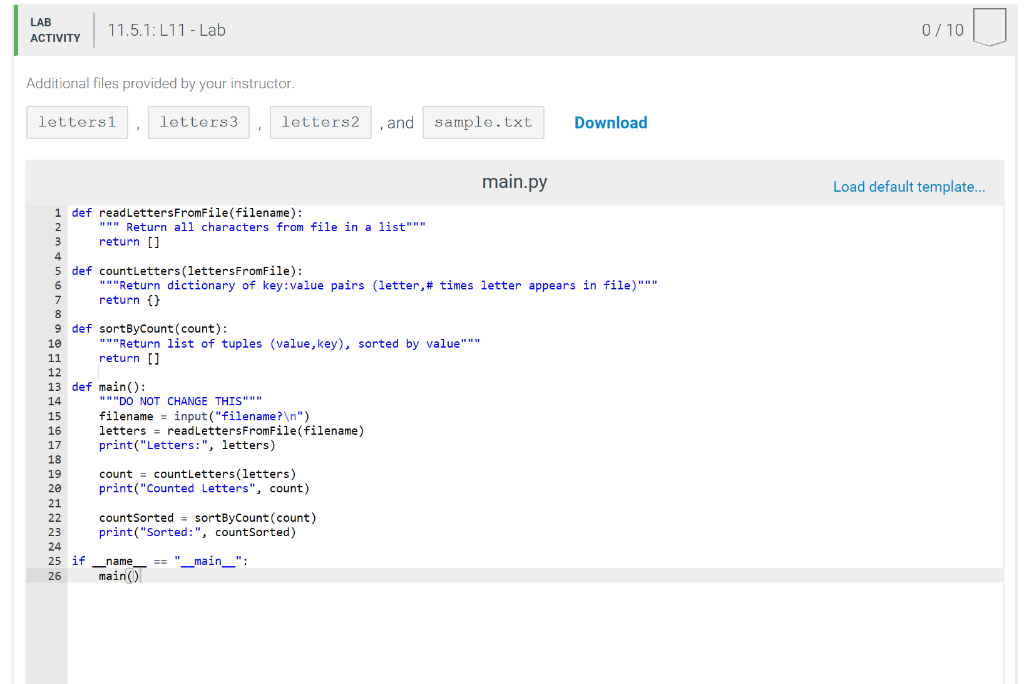This screenshot has height=684, width=1024.
Task: Click the score badge shield icon
Action: point(989,27)
